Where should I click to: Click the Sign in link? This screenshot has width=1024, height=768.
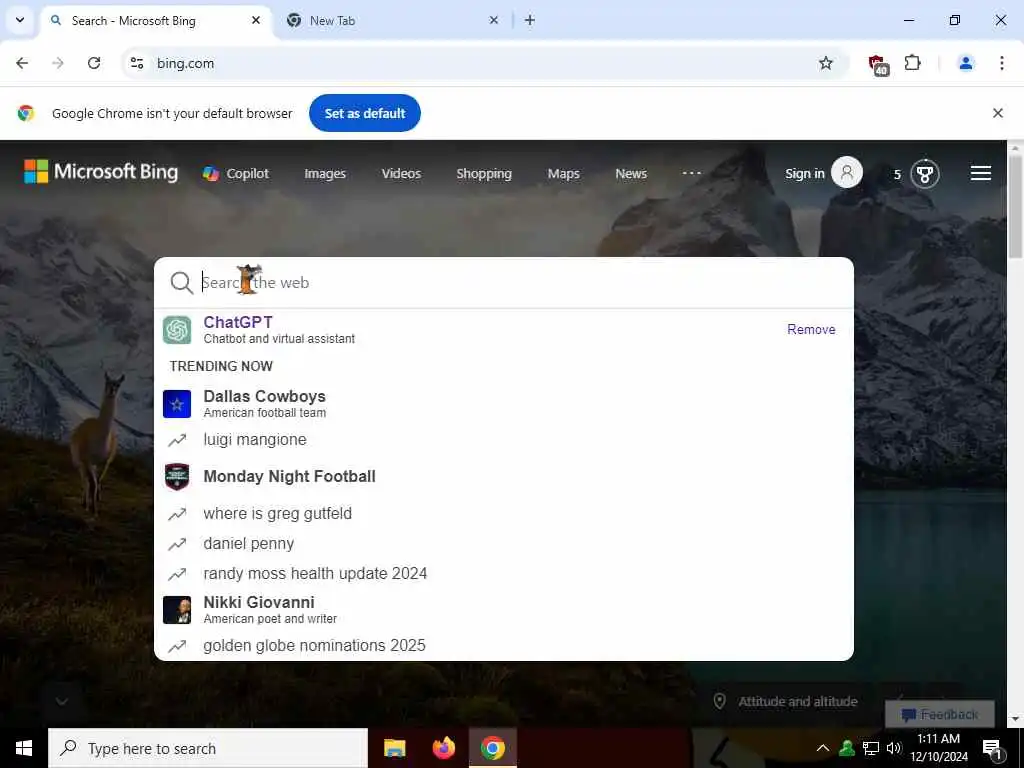point(805,174)
